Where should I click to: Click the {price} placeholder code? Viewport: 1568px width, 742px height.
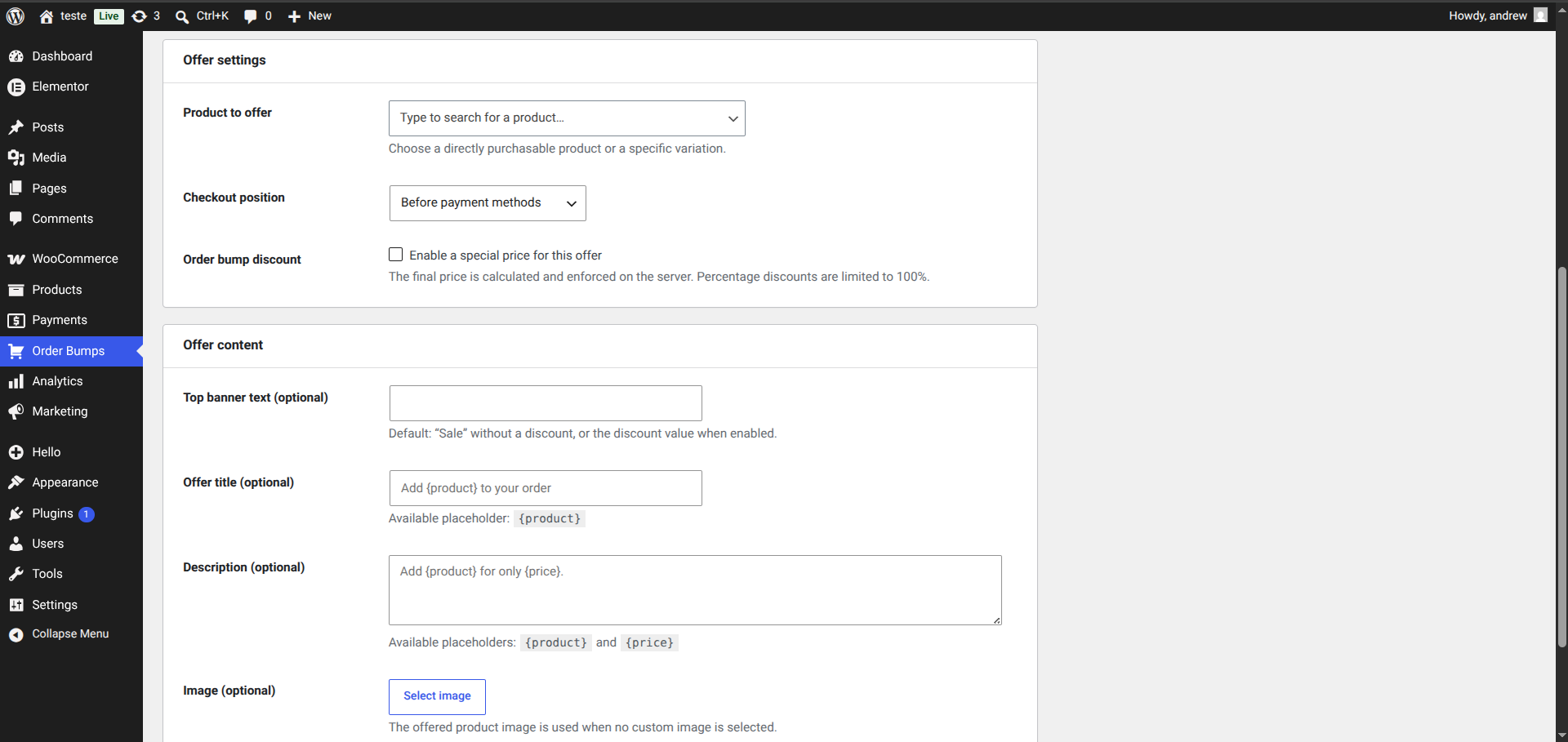pyautogui.click(x=649, y=643)
